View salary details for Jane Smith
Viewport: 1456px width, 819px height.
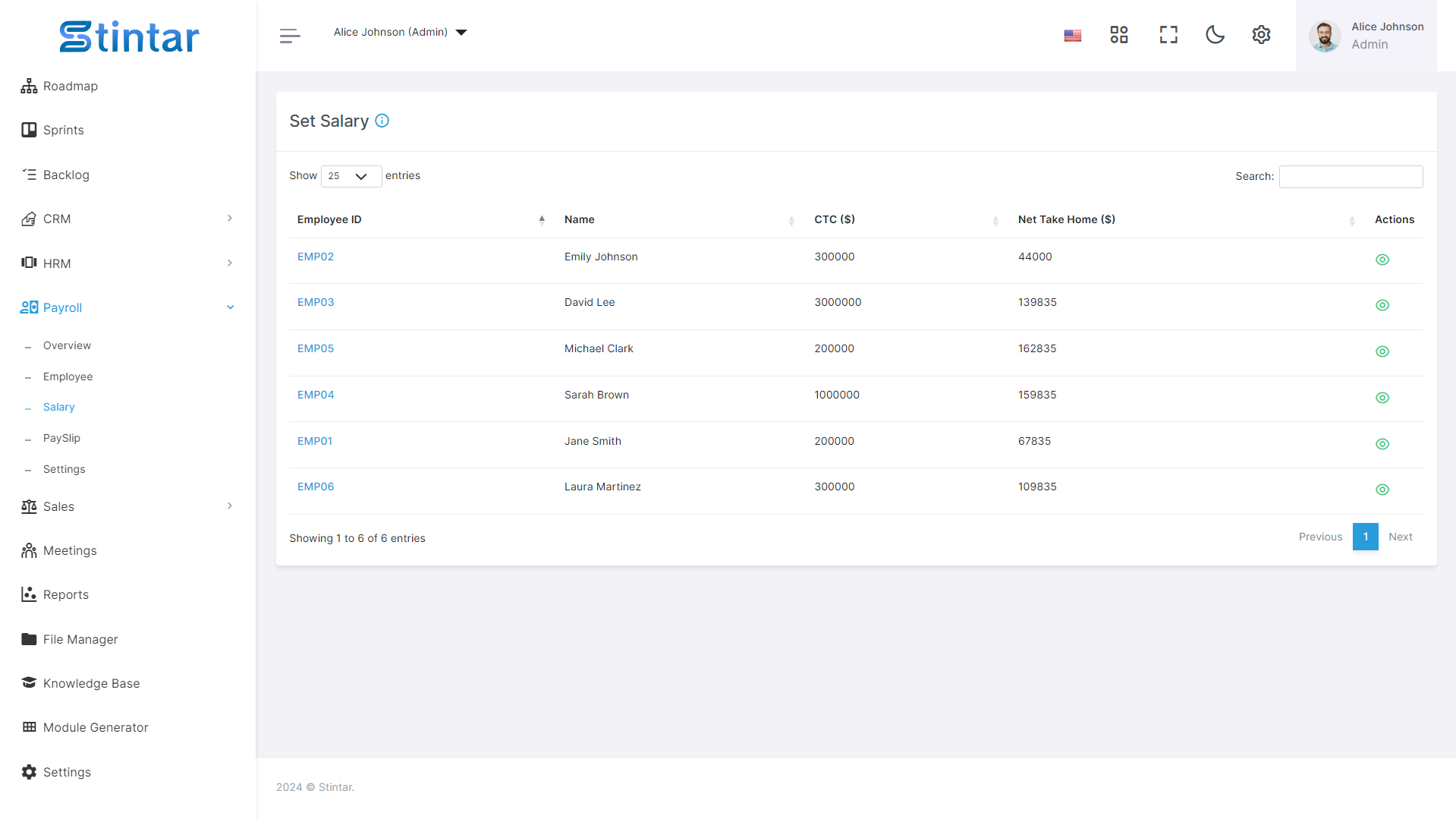coord(1382,444)
